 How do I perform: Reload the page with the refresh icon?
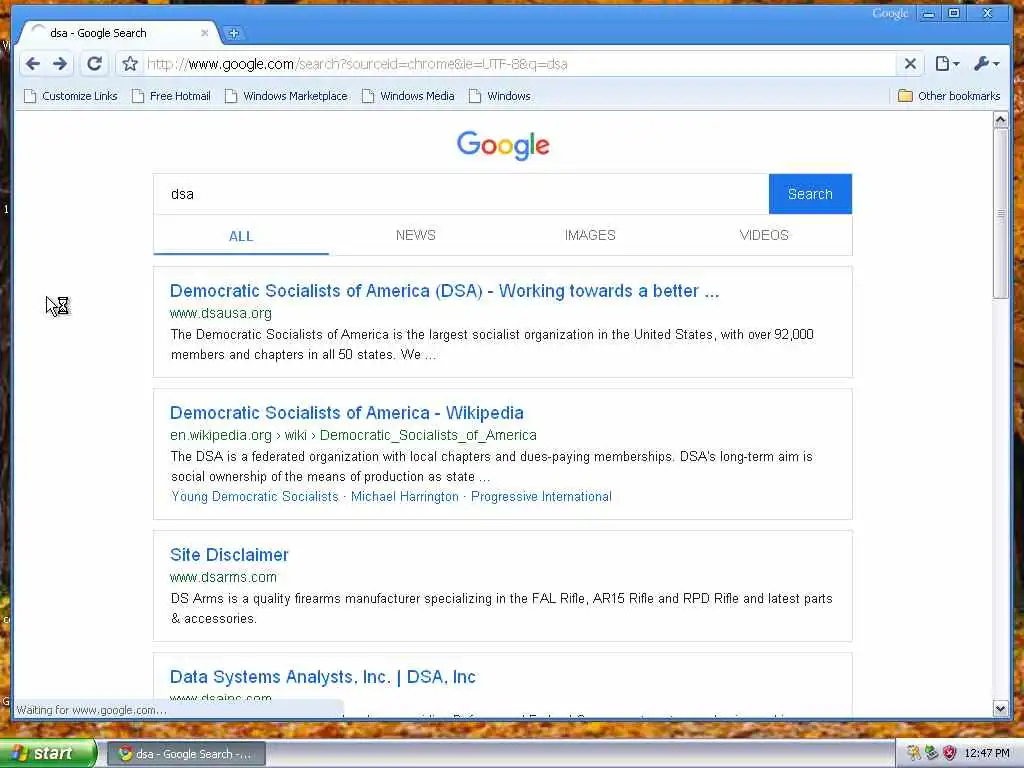(x=95, y=63)
